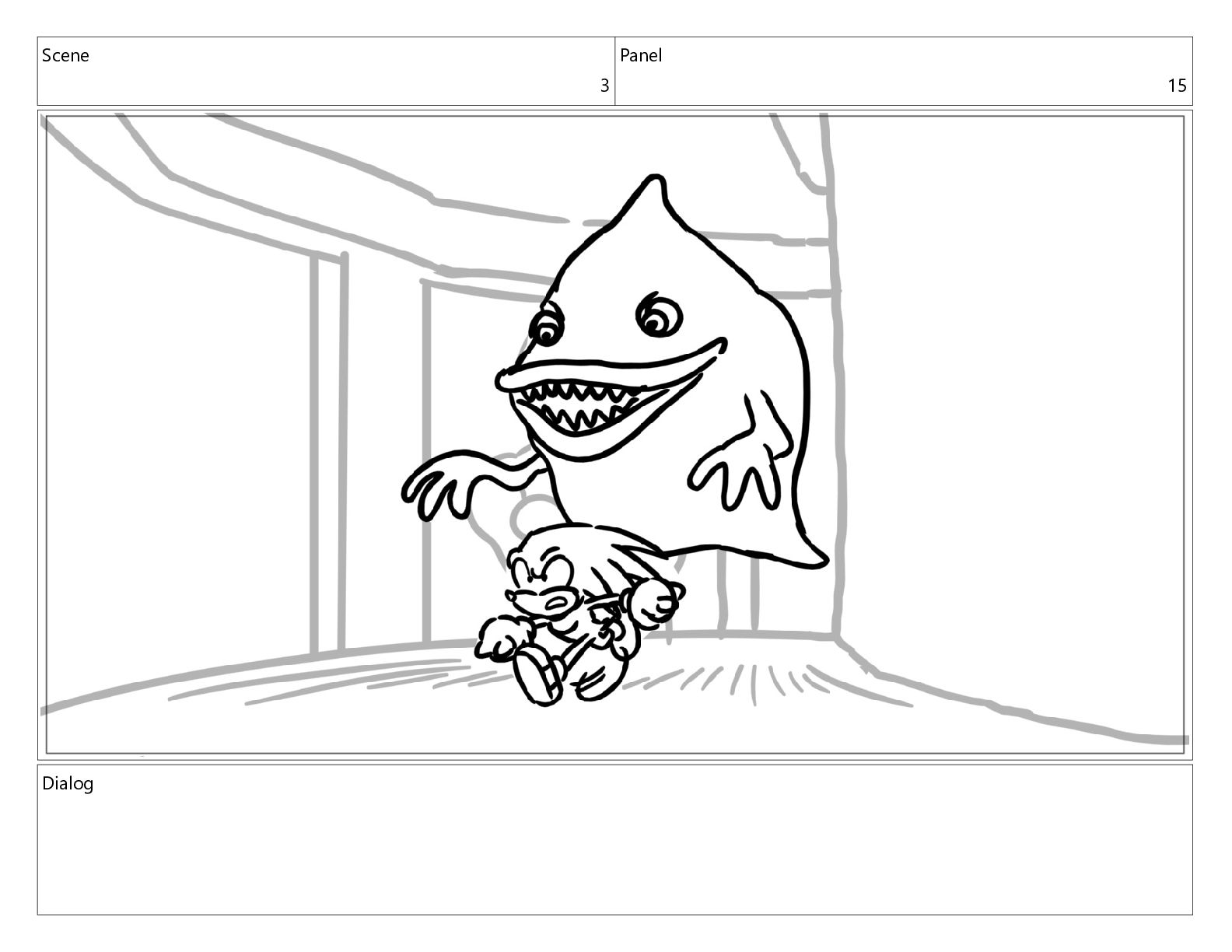Click the Dialog label text
The width and height of the screenshot is (1232, 952).
click(68, 783)
